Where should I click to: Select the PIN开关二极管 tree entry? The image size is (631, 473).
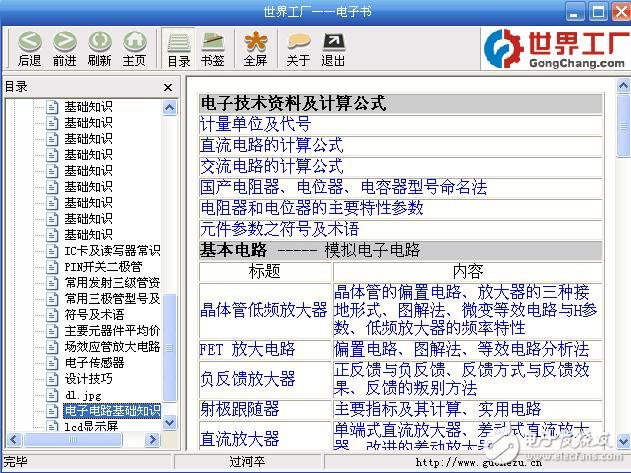[x=103, y=267]
